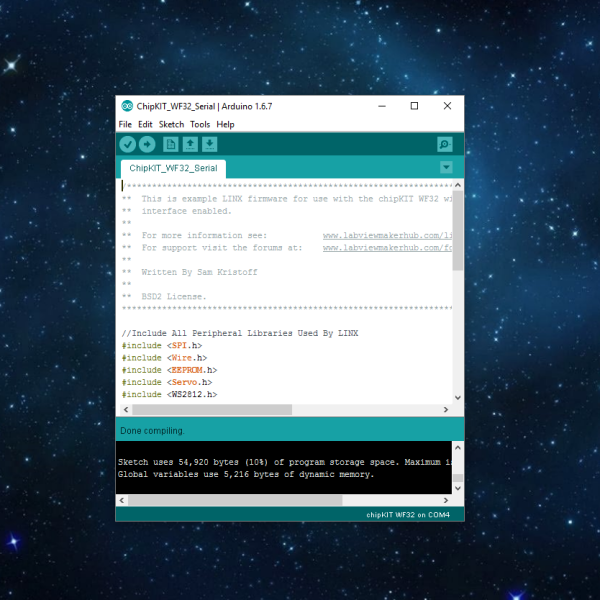Screen dimensions: 600x600
Task: Open the Sketch menu
Action: 171,124
